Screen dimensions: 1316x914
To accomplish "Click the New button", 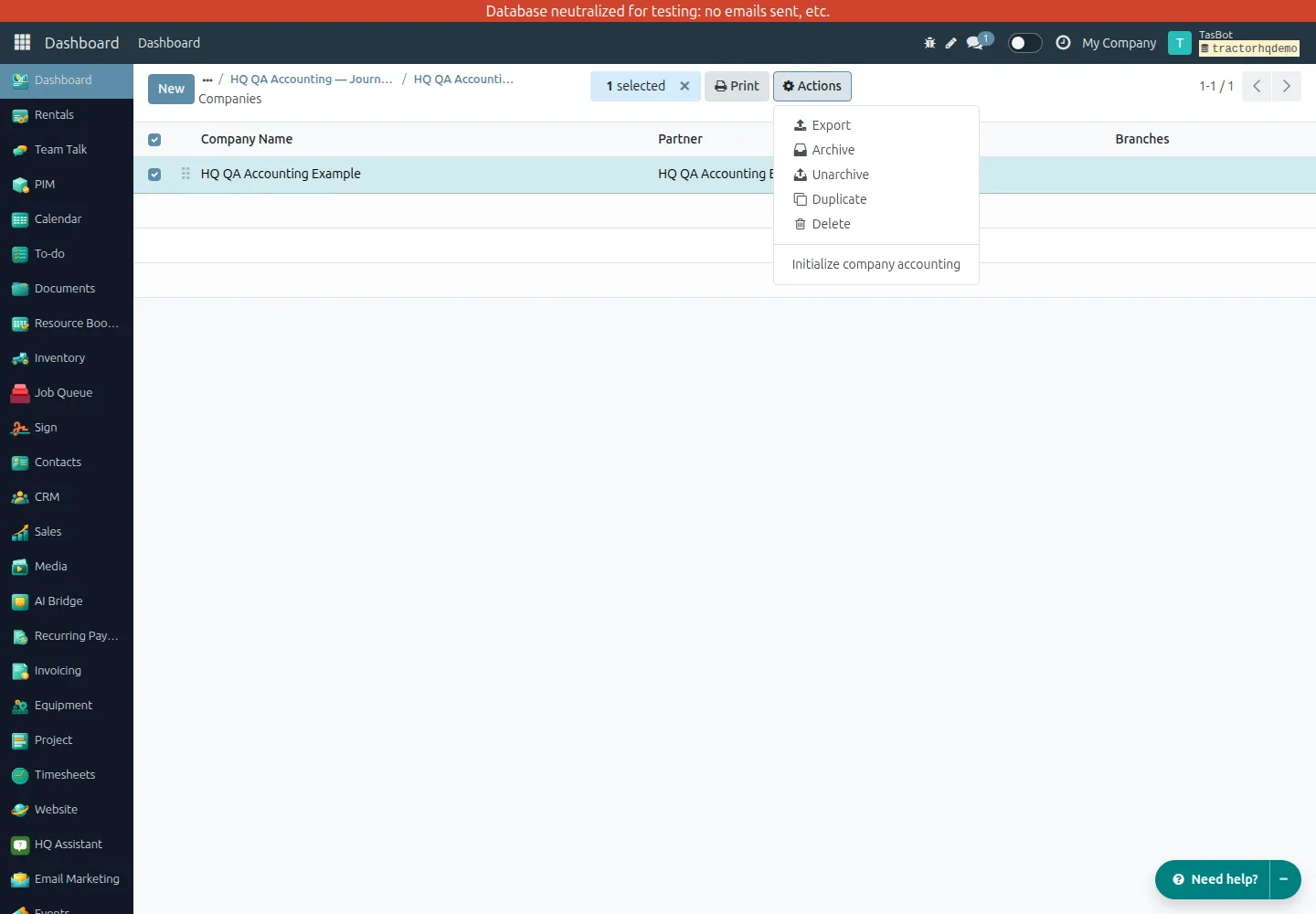I will [x=171, y=89].
